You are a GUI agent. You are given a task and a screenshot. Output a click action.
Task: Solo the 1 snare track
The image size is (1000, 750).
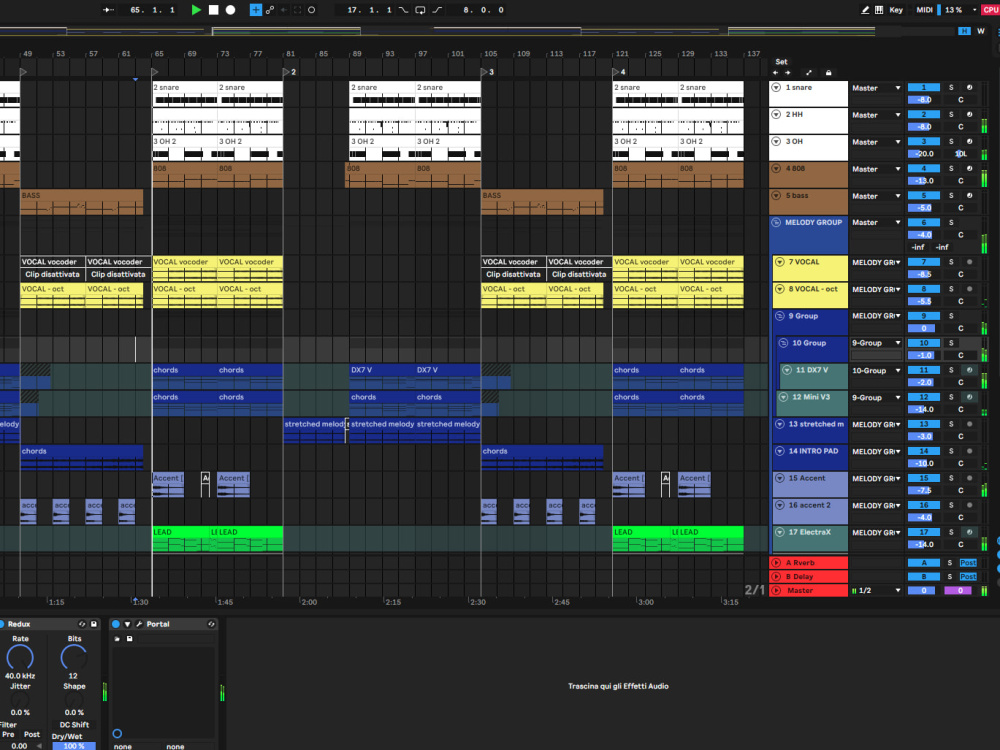click(951, 87)
